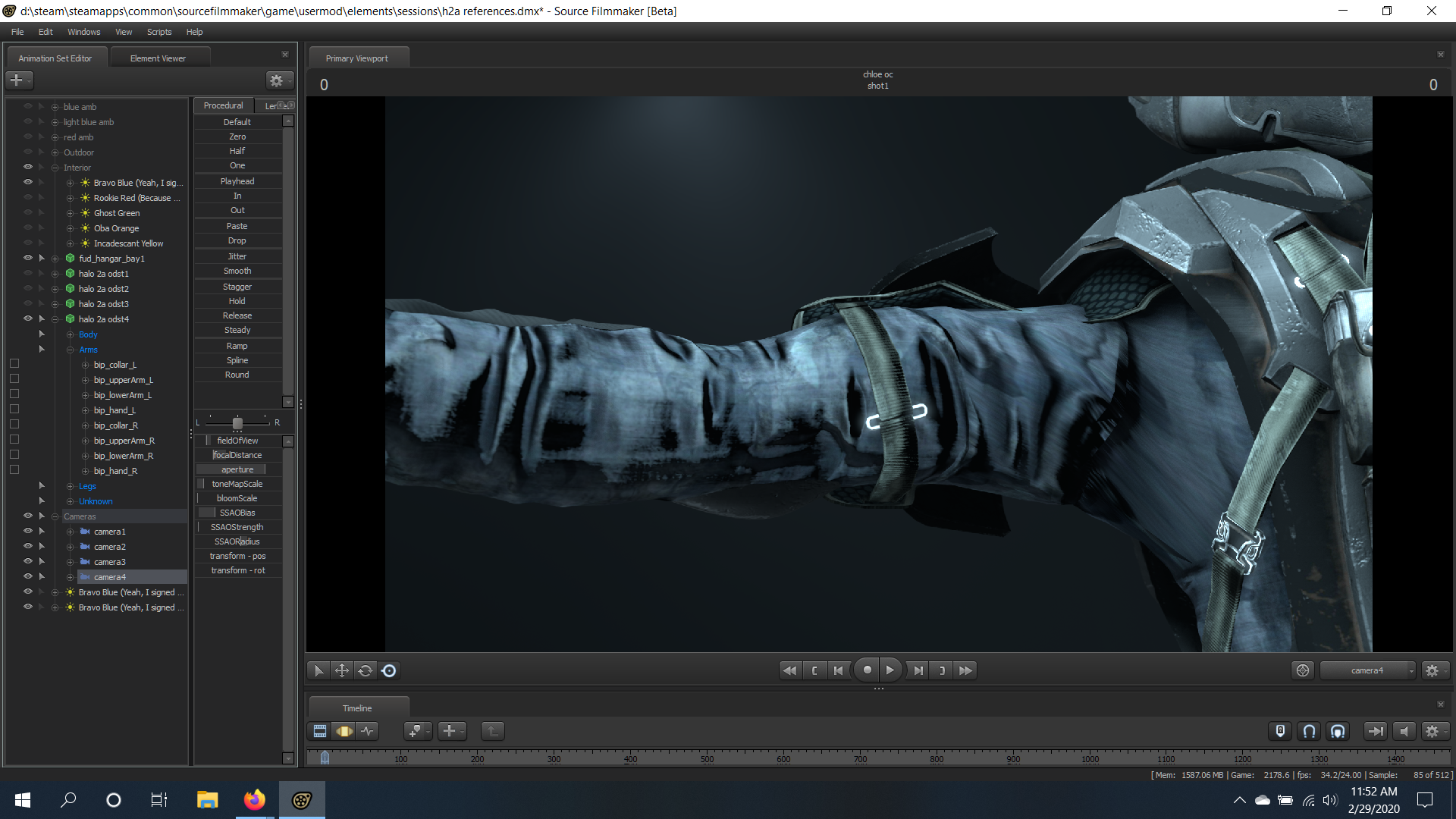The width and height of the screenshot is (1456, 819).
Task: Activate the move translation manipulator
Action: pos(342,670)
